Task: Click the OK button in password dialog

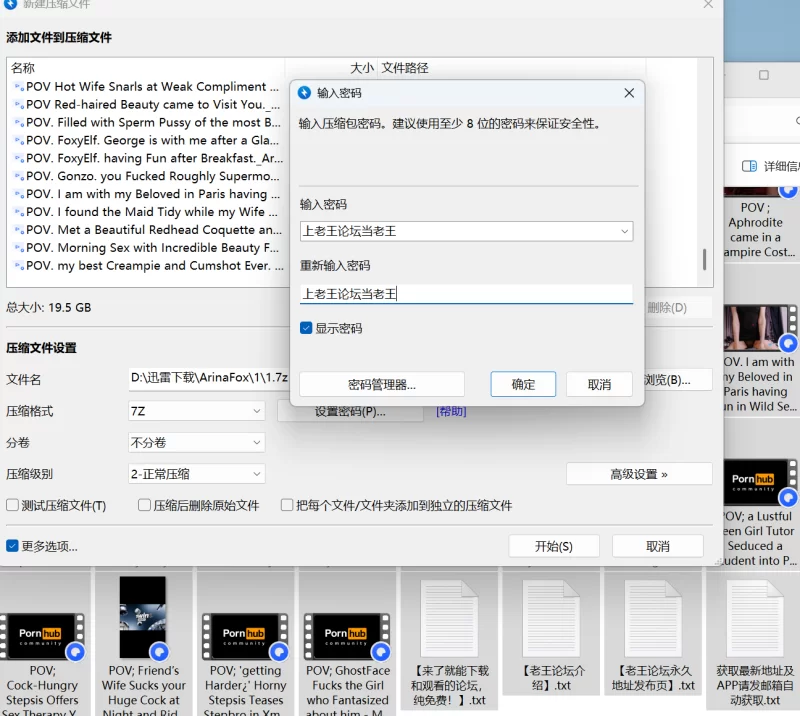Action: (523, 384)
